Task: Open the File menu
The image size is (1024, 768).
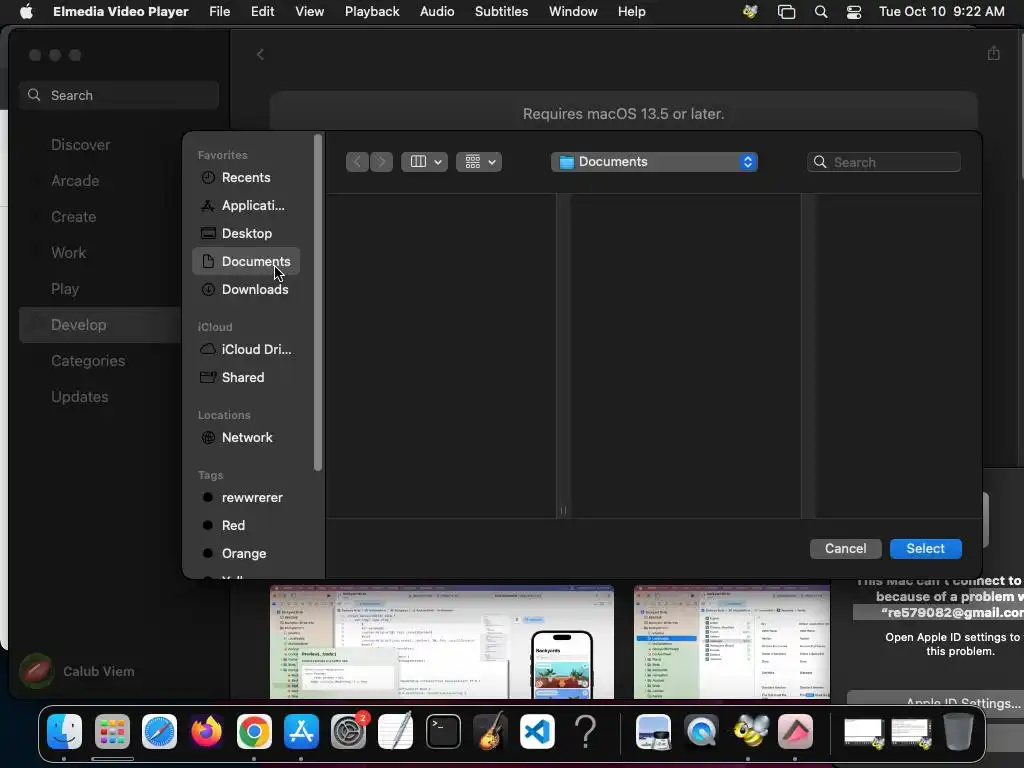Action: coord(219,12)
